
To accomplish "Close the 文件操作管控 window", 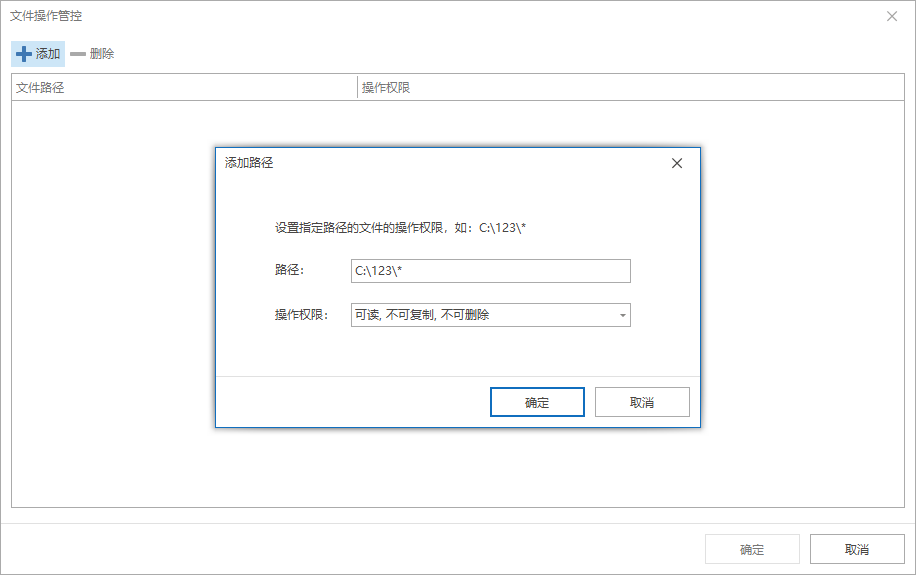I will [891, 16].
